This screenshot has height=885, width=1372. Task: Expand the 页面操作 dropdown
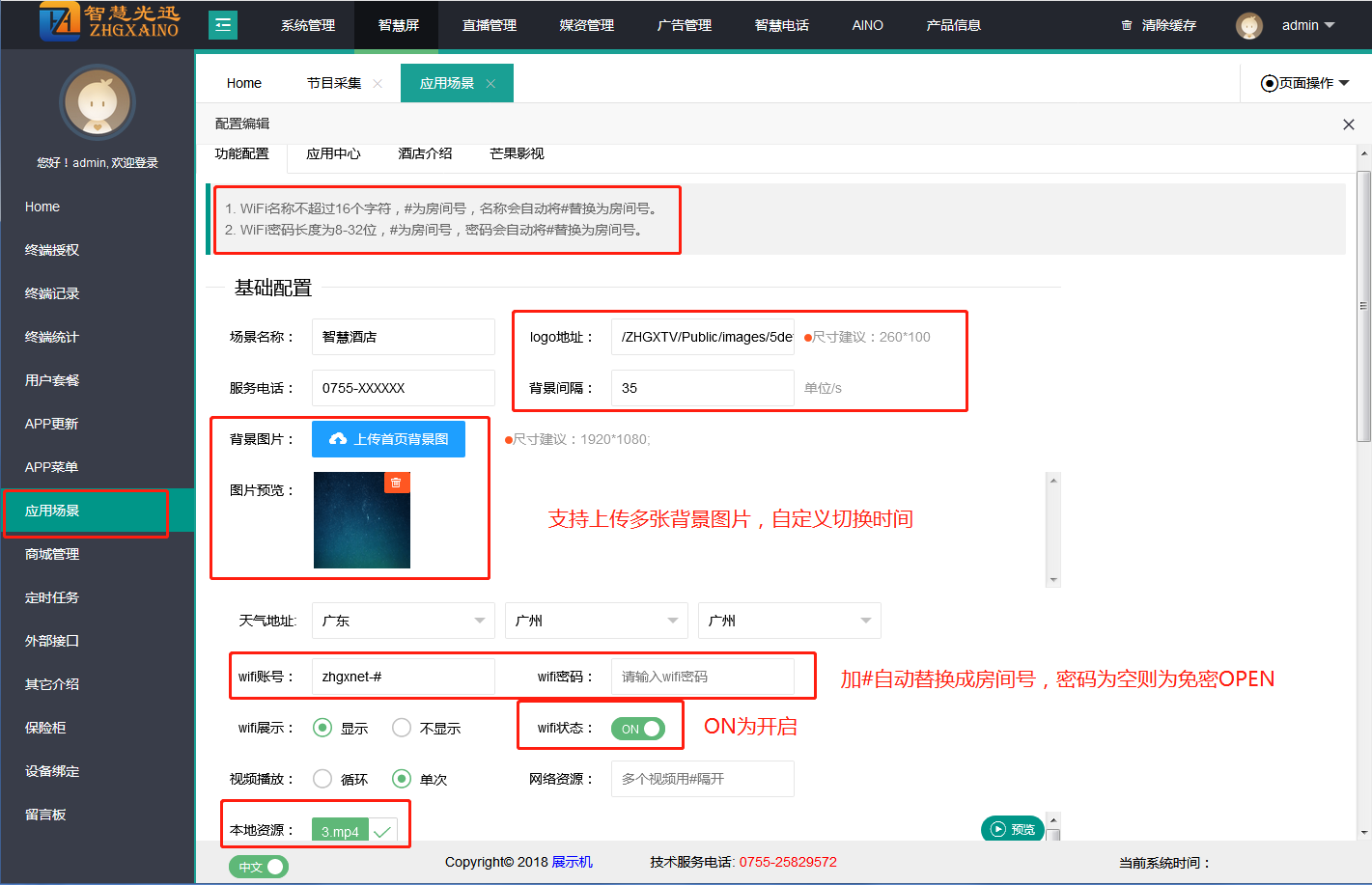click(1305, 83)
